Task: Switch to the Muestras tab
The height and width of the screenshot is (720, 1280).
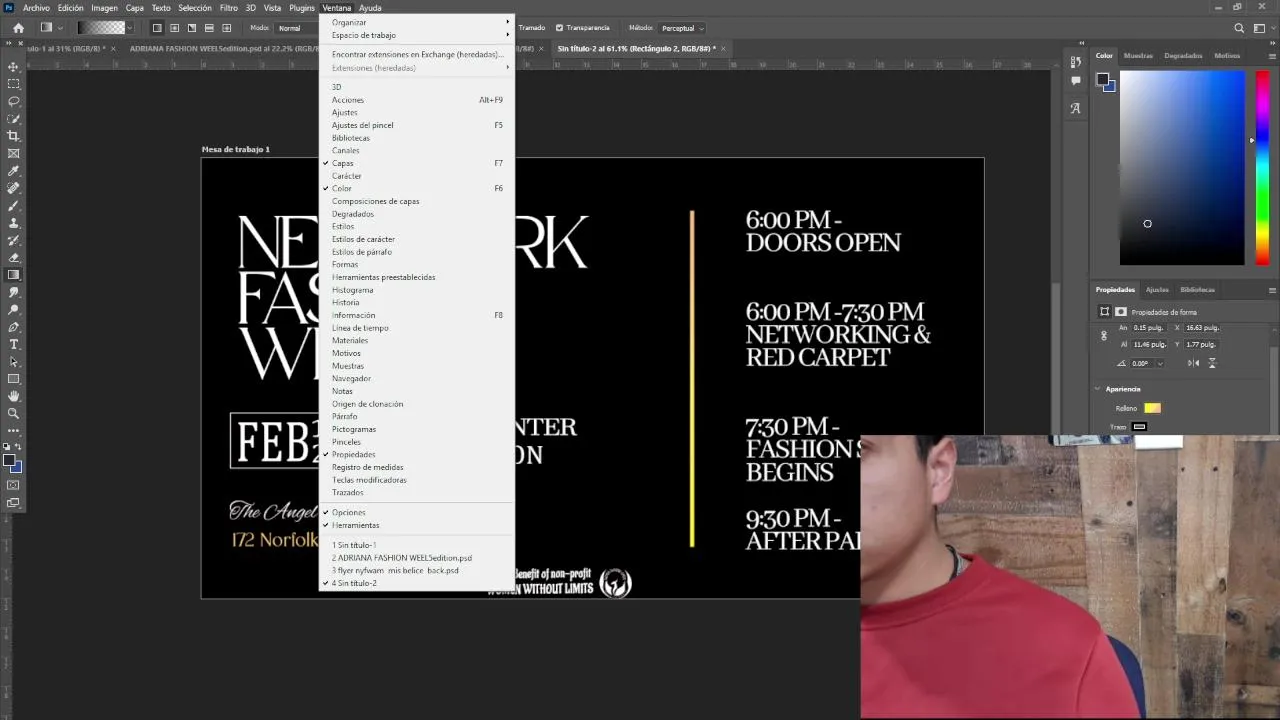Action: coord(1138,56)
